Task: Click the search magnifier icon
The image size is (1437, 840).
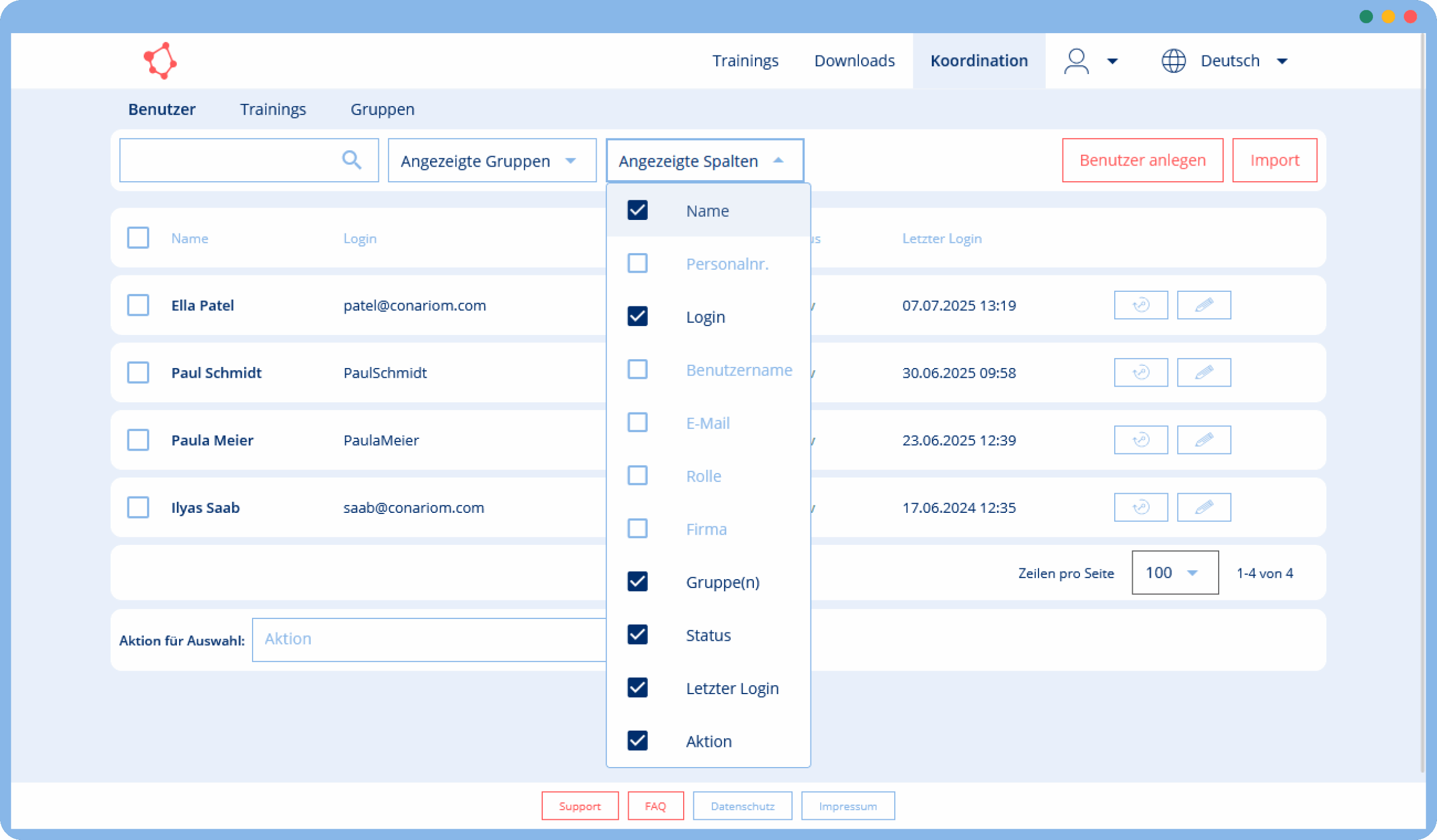Action: point(351,160)
